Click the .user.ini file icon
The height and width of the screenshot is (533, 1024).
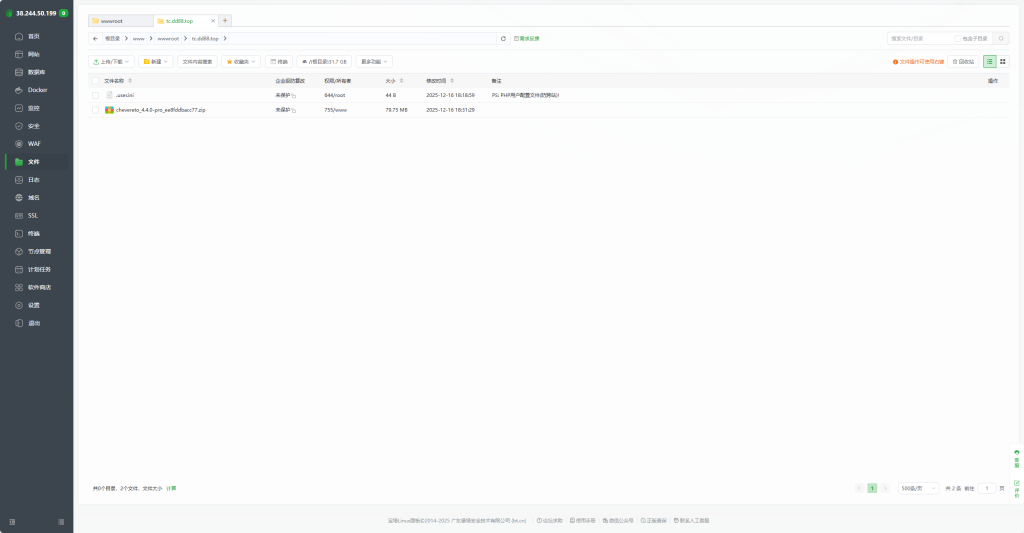pos(109,95)
